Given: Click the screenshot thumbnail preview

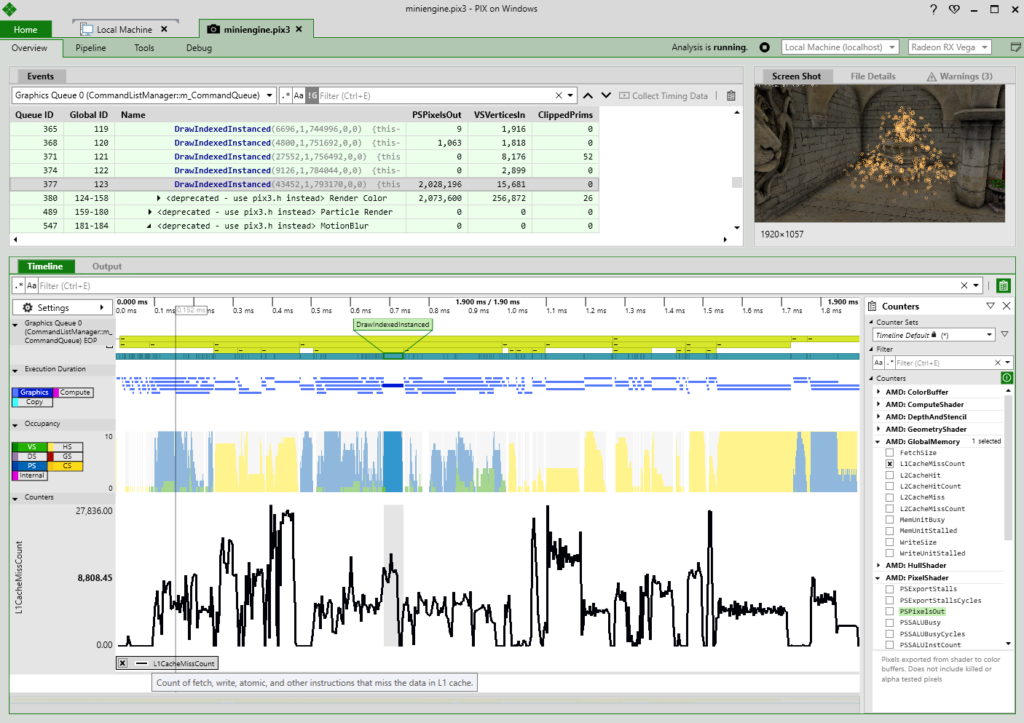Looking at the screenshot, I should coord(879,153).
